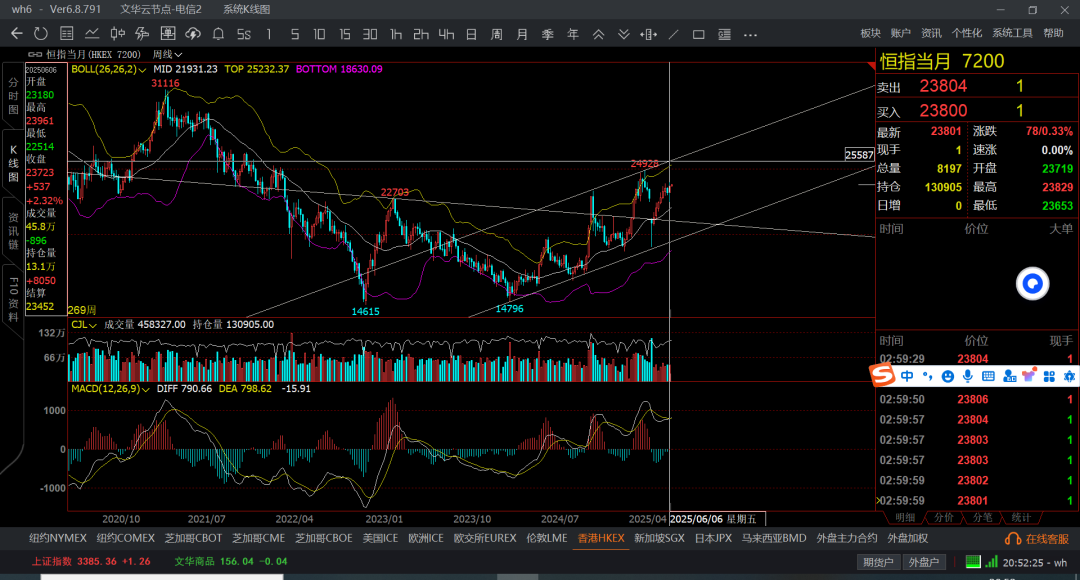This screenshot has height=580, width=1080.
Task: Select the 芝加哥CME exchange tab
Action: tap(258, 539)
